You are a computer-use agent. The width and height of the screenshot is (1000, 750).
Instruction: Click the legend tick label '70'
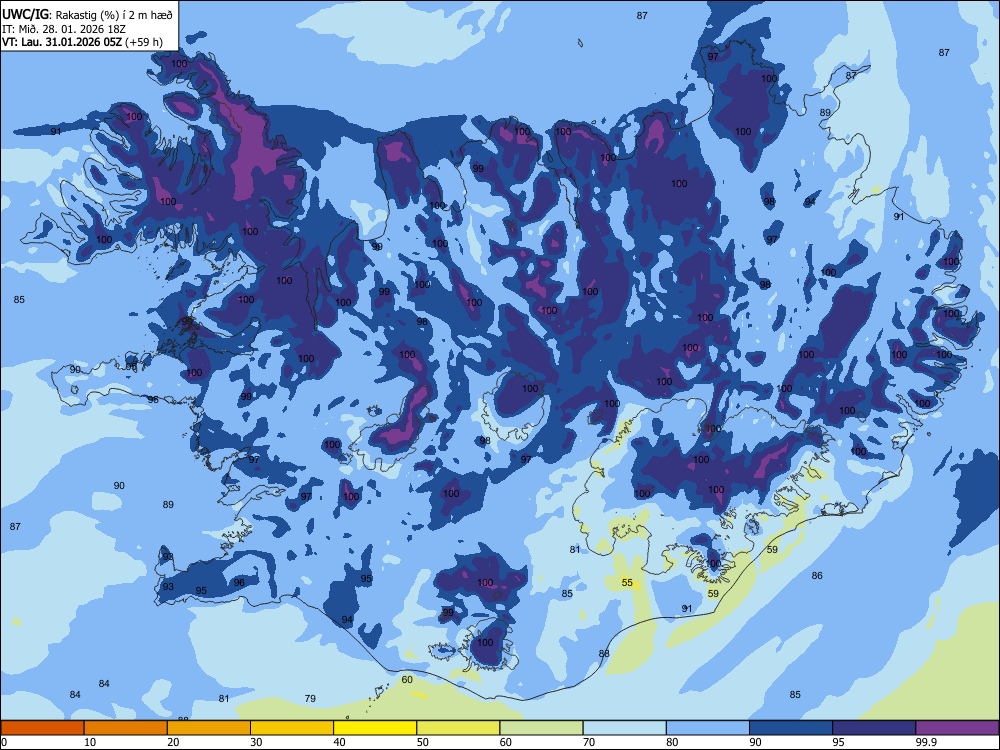[589, 742]
